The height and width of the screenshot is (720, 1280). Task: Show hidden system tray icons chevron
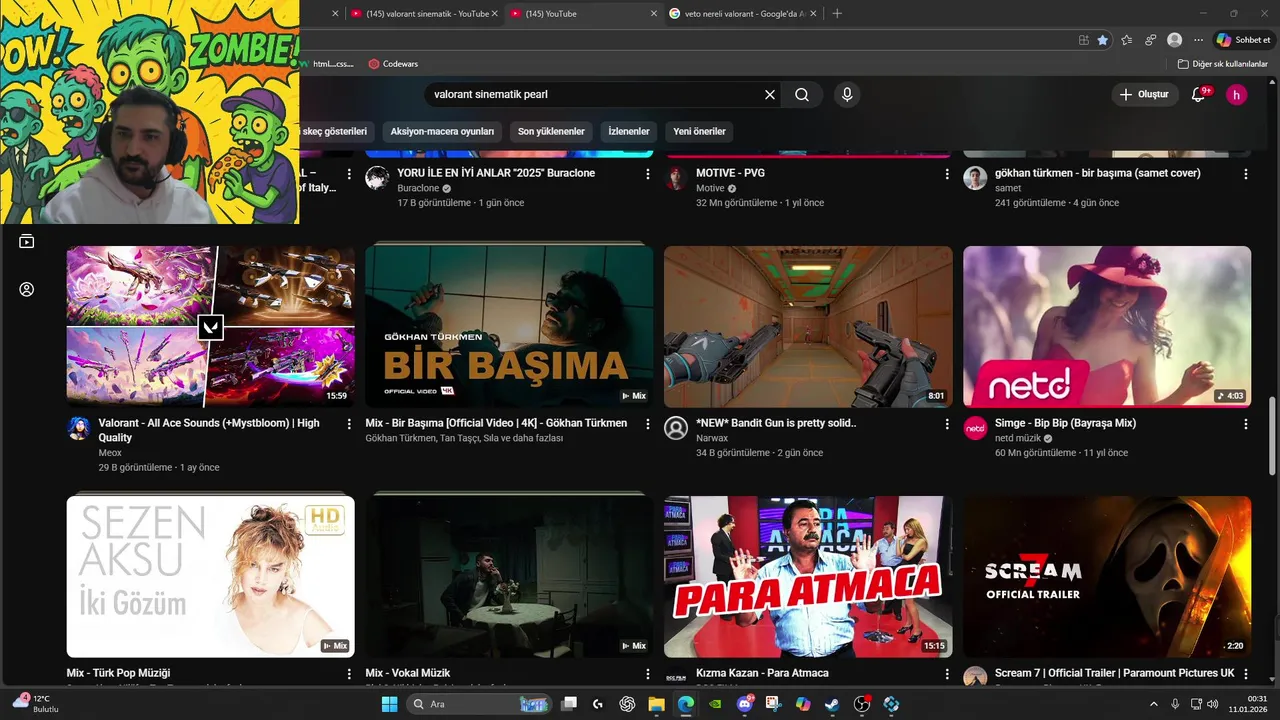[x=1153, y=704]
